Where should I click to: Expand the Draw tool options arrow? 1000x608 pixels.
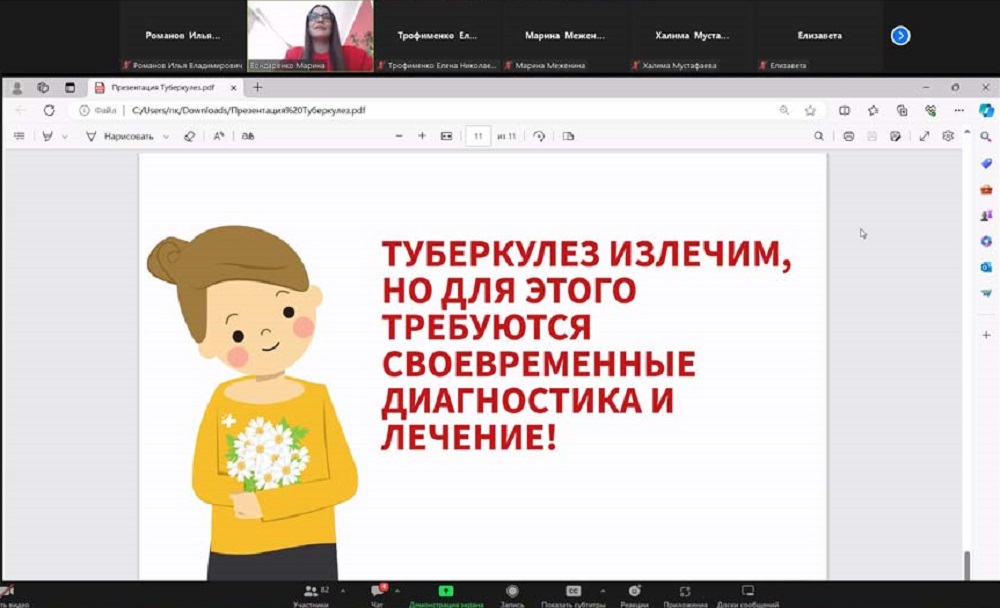click(166, 136)
